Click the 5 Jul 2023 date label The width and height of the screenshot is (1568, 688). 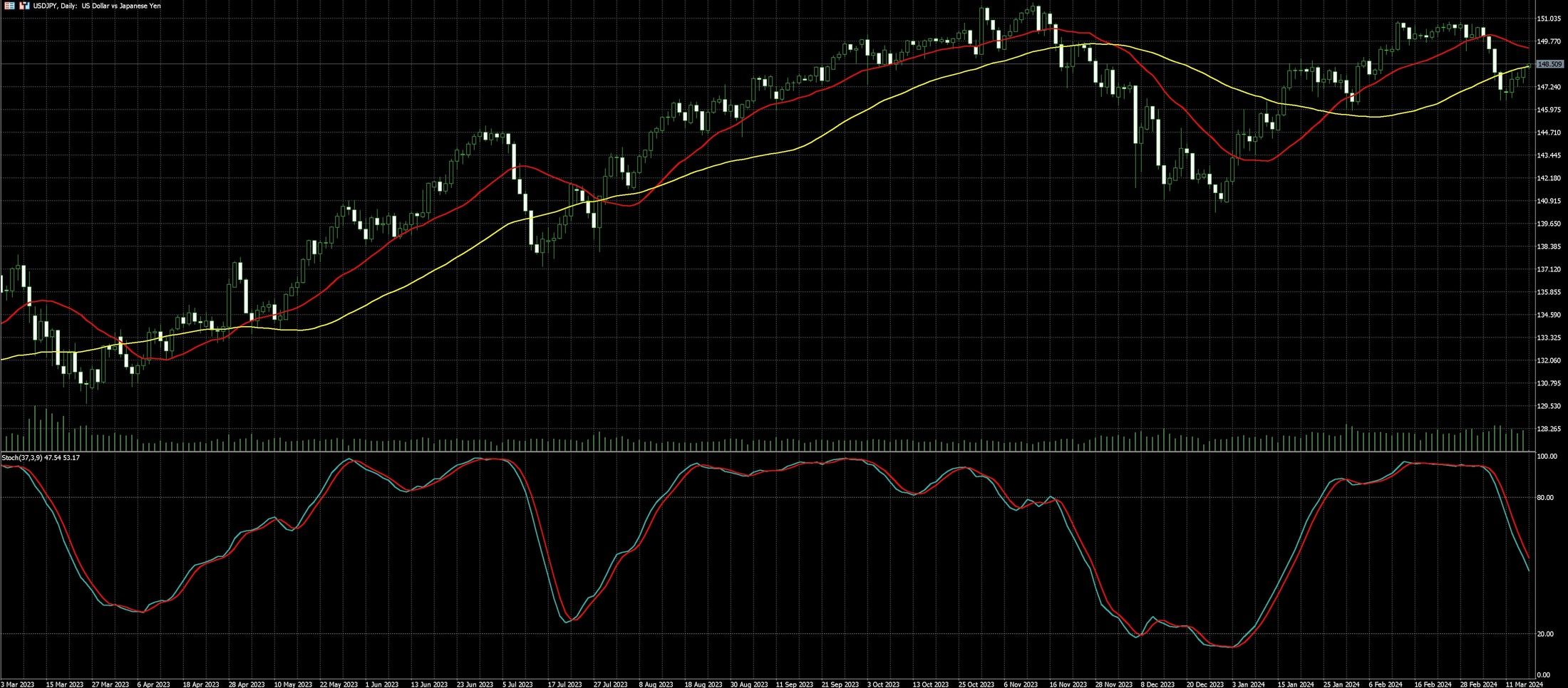pyautogui.click(x=517, y=684)
